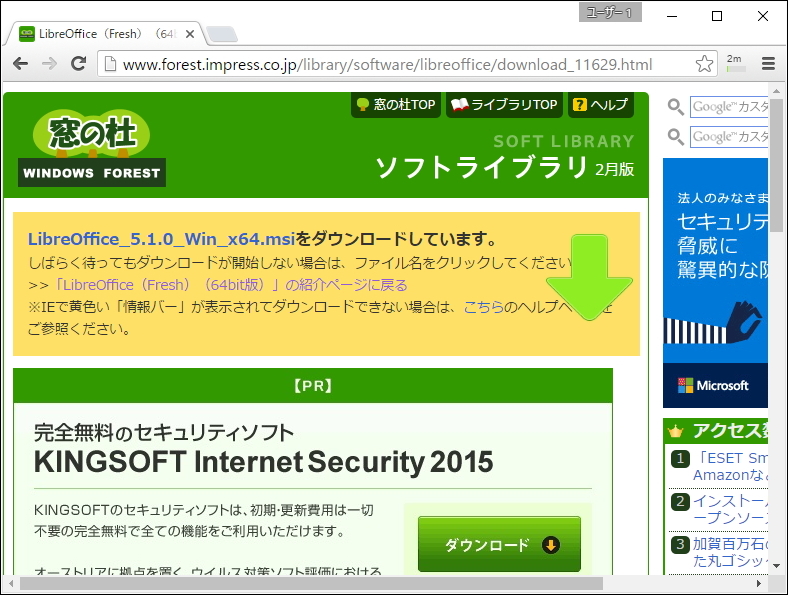
Task: Open ライブラリTOP navigation button
Action: tap(504, 105)
